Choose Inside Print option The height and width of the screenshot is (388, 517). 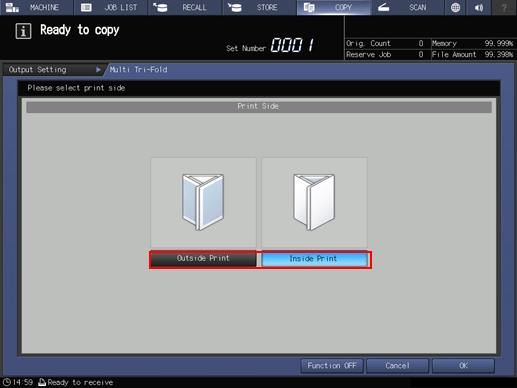click(x=314, y=259)
